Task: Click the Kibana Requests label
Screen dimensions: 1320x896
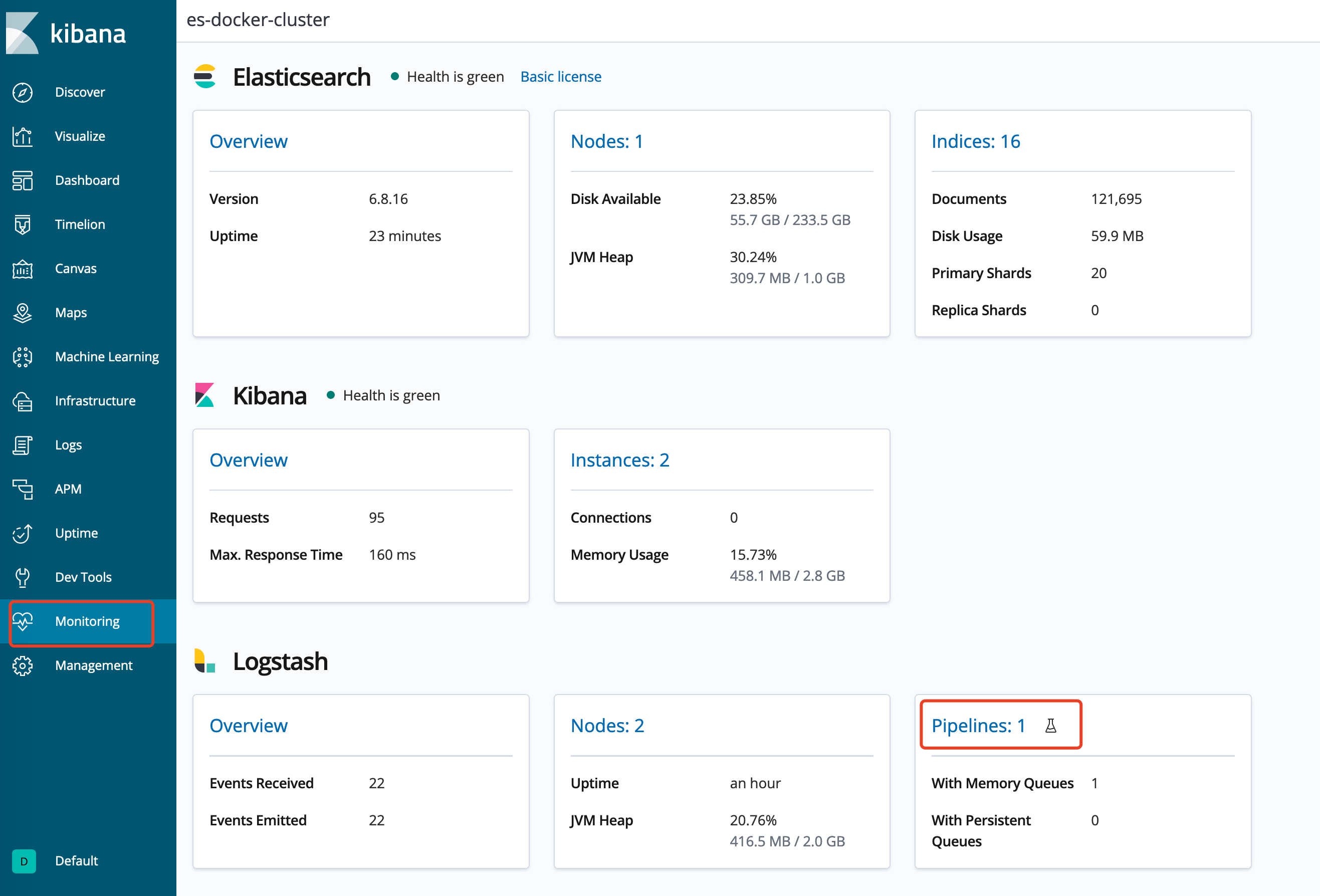Action: coord(239,518)
